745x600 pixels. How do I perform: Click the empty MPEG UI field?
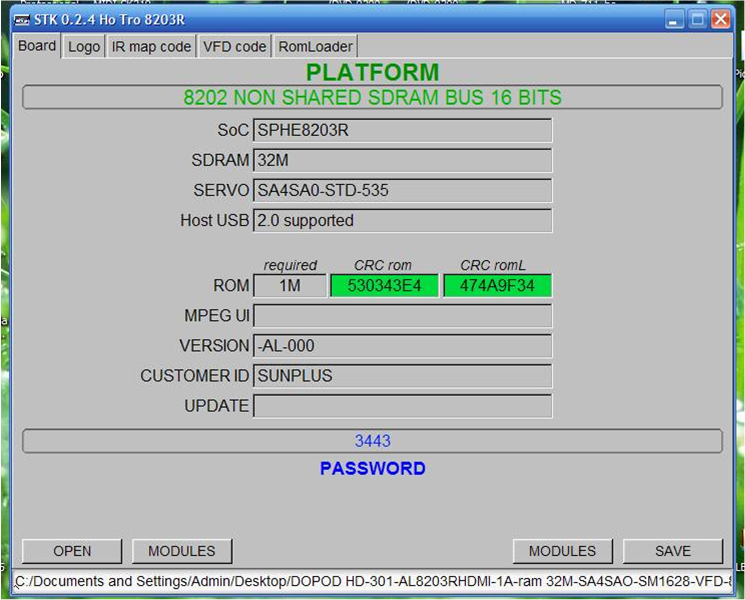pyautogui.click(x=402, y=316)
